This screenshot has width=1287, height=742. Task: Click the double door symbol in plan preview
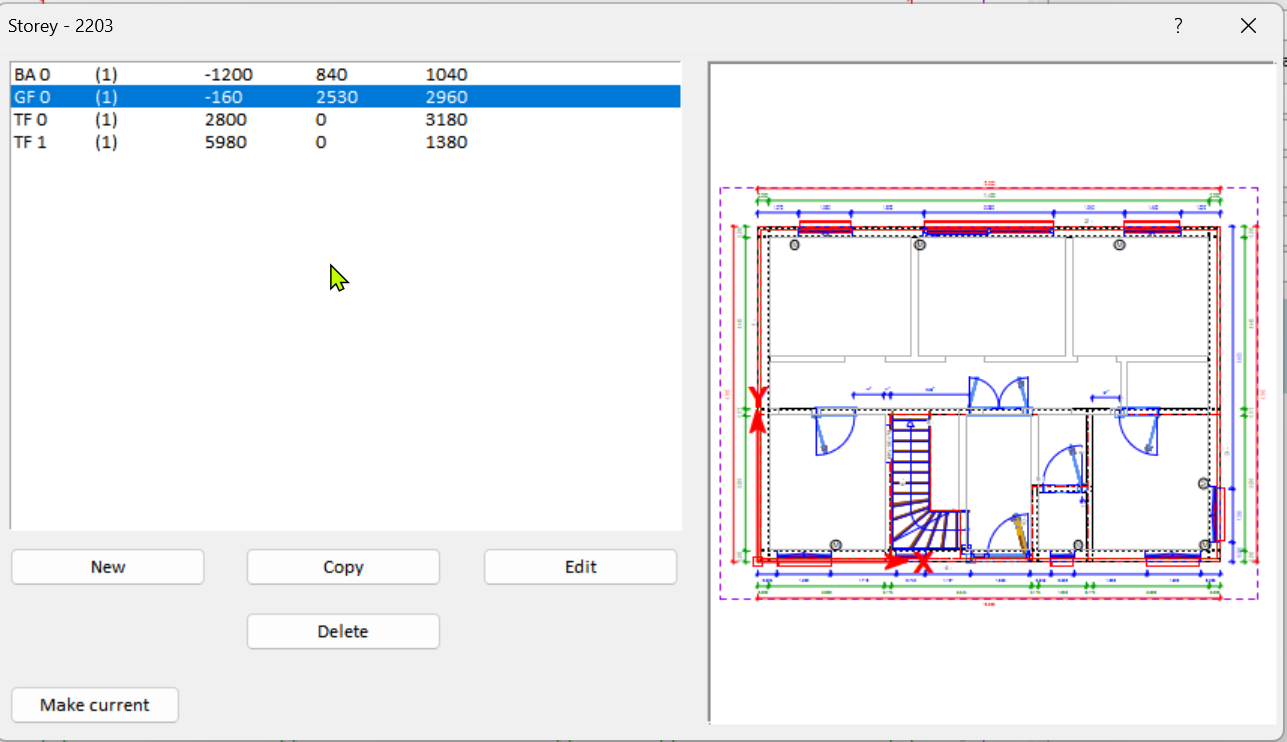(x=998, y=393)
